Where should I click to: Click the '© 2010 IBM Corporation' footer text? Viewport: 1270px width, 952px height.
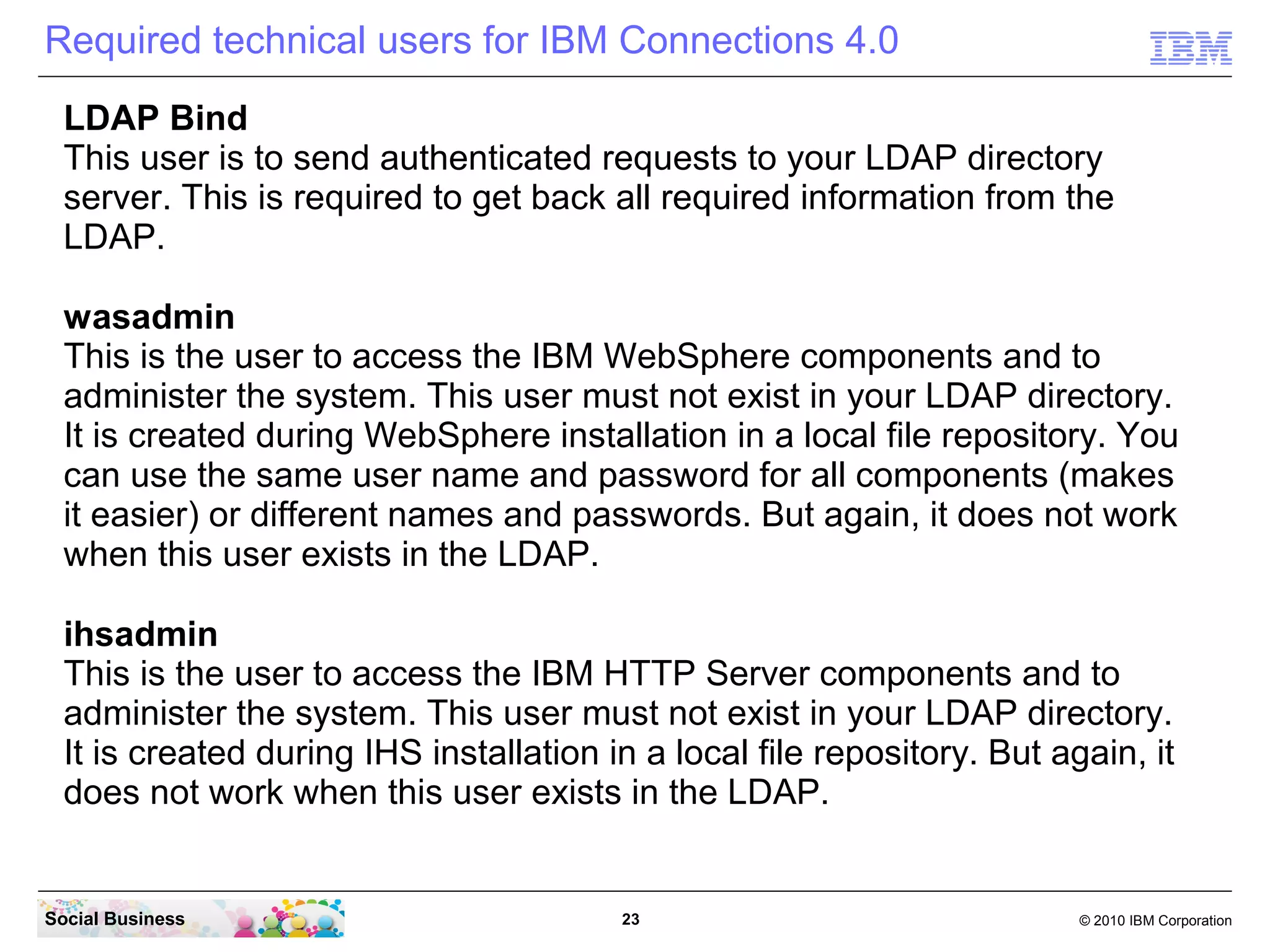(1155, 920)
